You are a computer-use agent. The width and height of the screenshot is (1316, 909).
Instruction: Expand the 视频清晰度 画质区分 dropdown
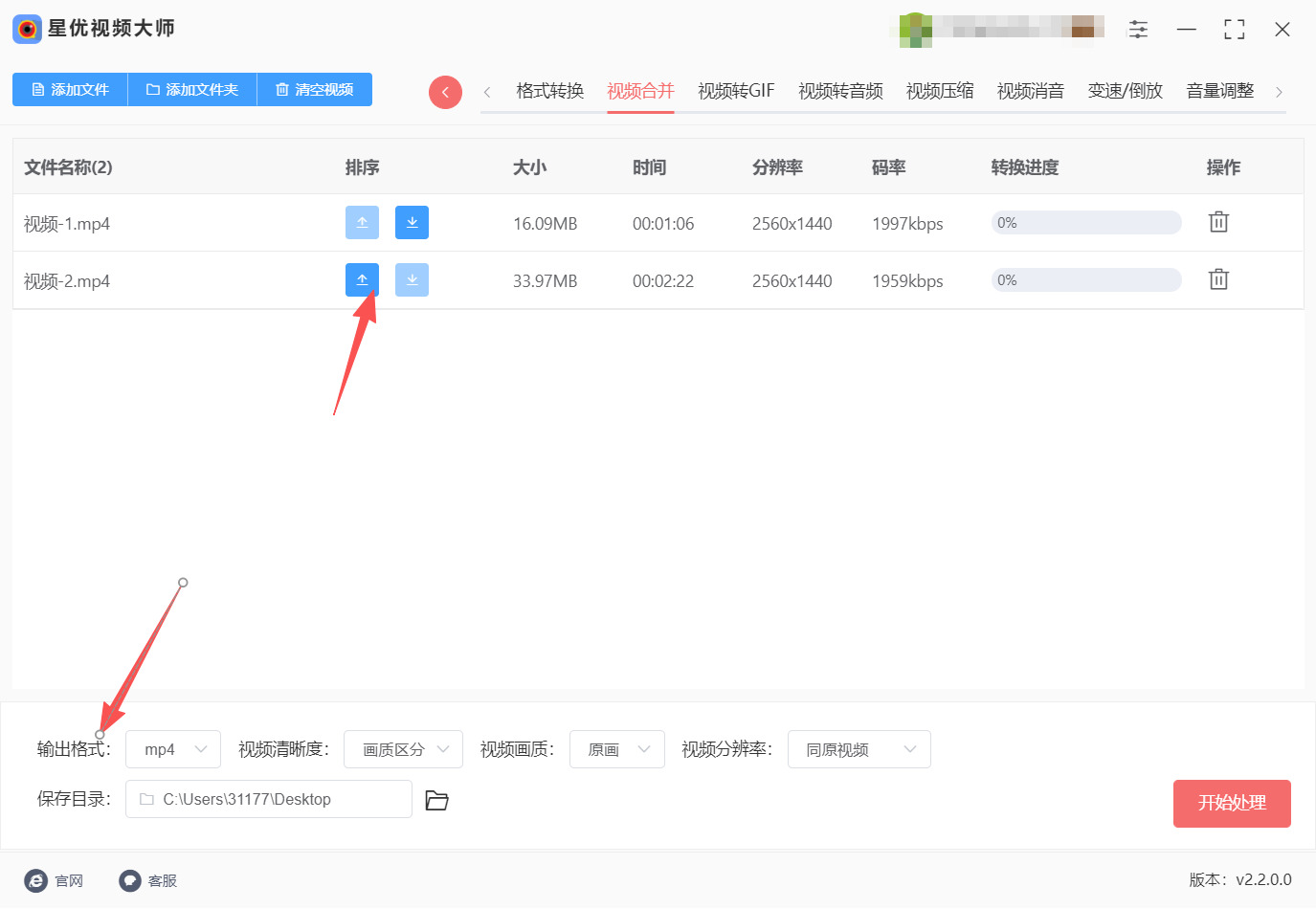pos(403,749)
